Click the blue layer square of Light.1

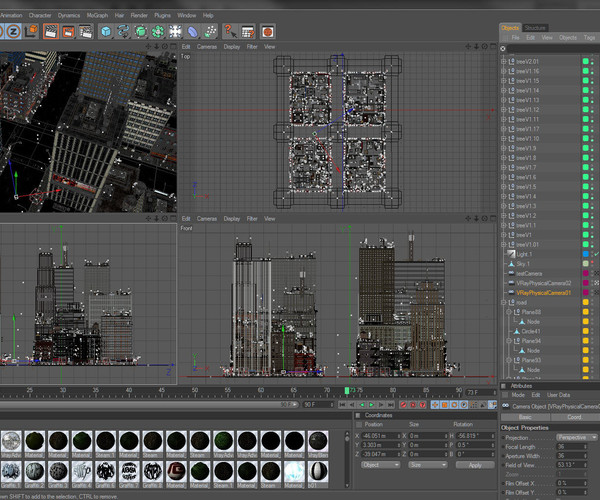pyautogui.click(x=585, y=254)
